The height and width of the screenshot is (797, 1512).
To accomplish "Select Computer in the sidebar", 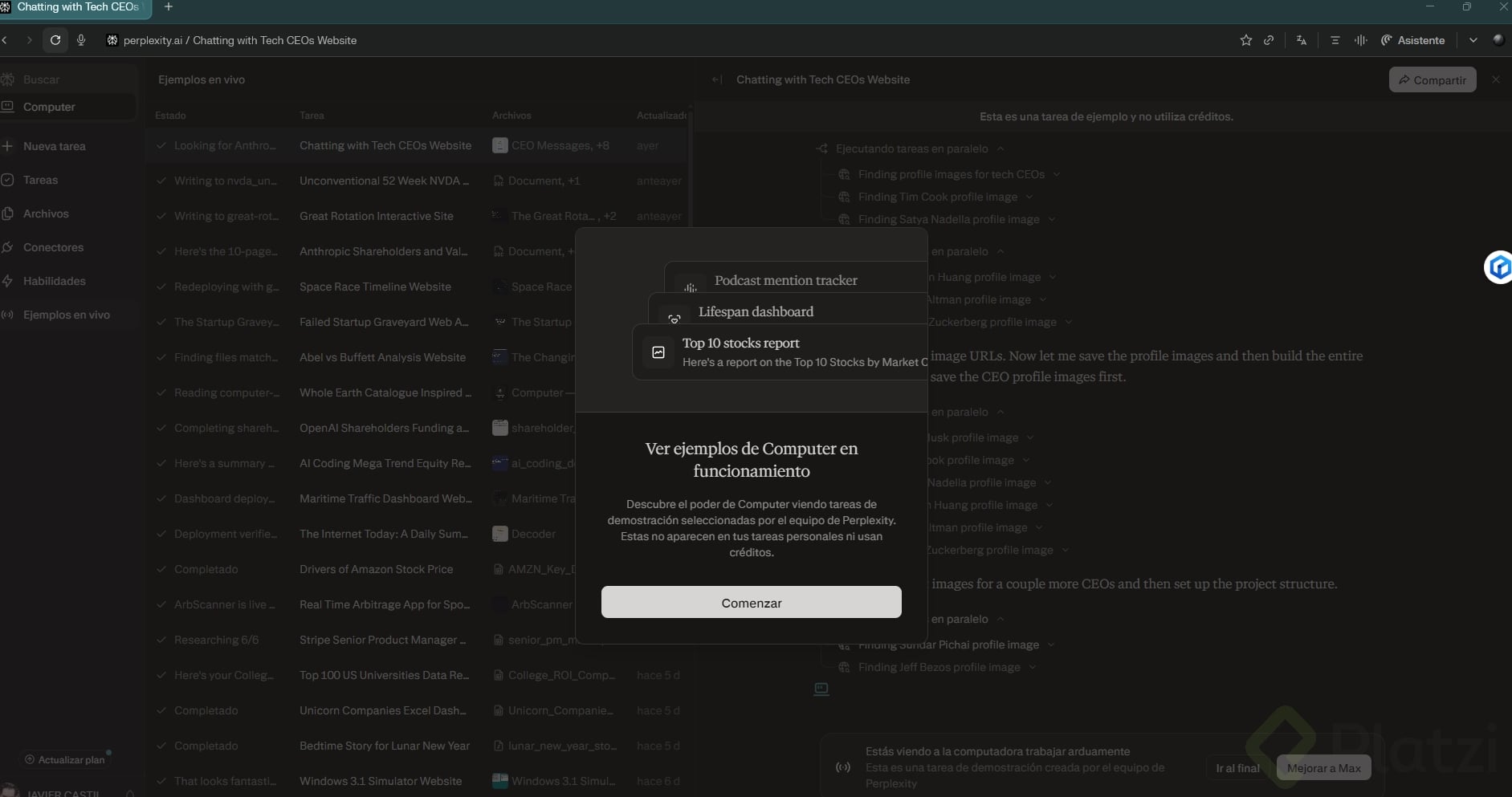I will pyautogui.click(x=67, y=107).
